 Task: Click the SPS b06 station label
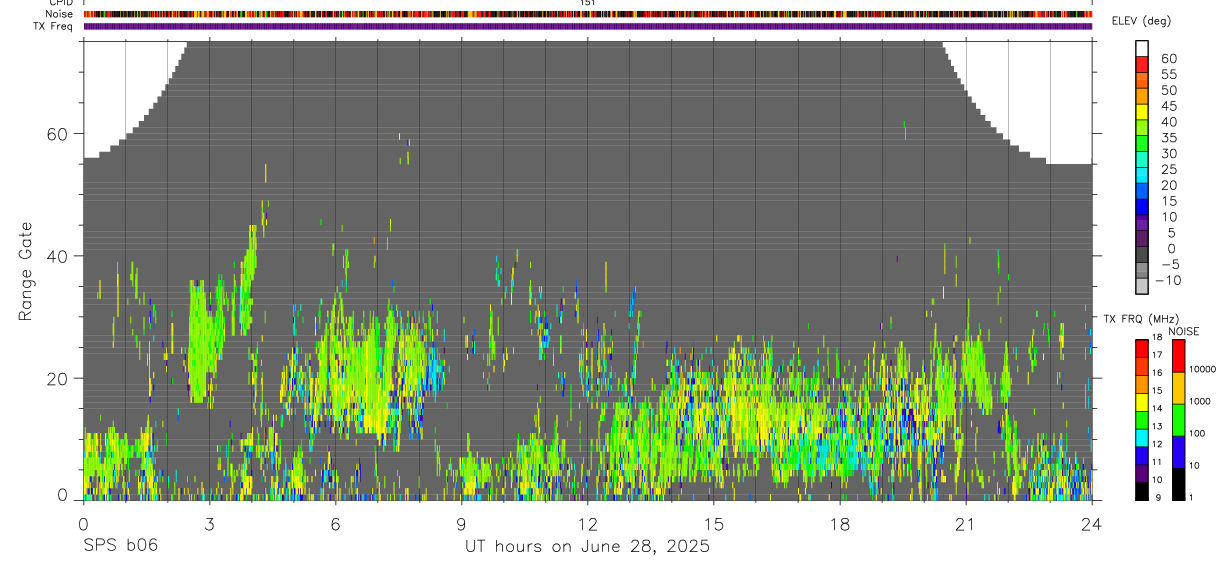click(120, 546)
